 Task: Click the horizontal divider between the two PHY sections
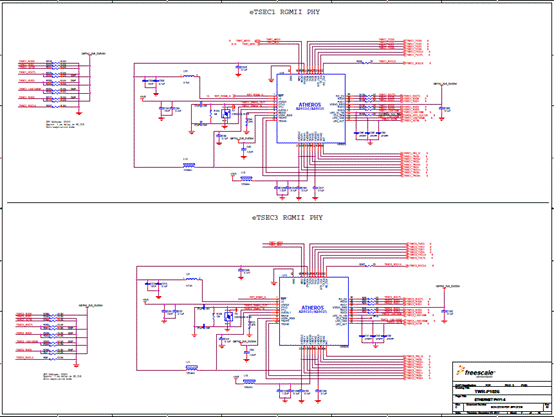[x=278, y=203]
